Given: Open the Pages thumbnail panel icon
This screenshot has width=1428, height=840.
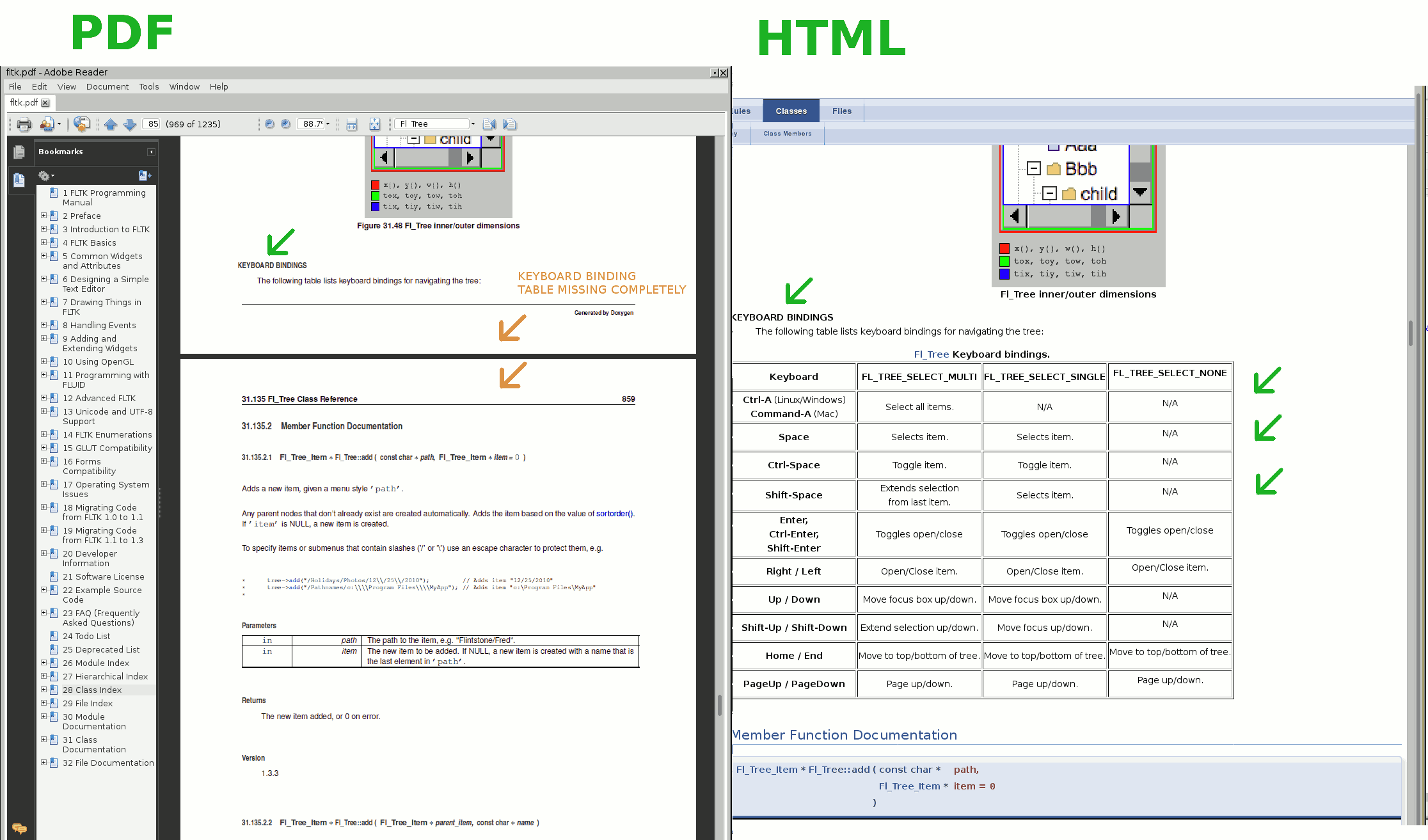Looking at the screenshot, I should coord(19,152).
